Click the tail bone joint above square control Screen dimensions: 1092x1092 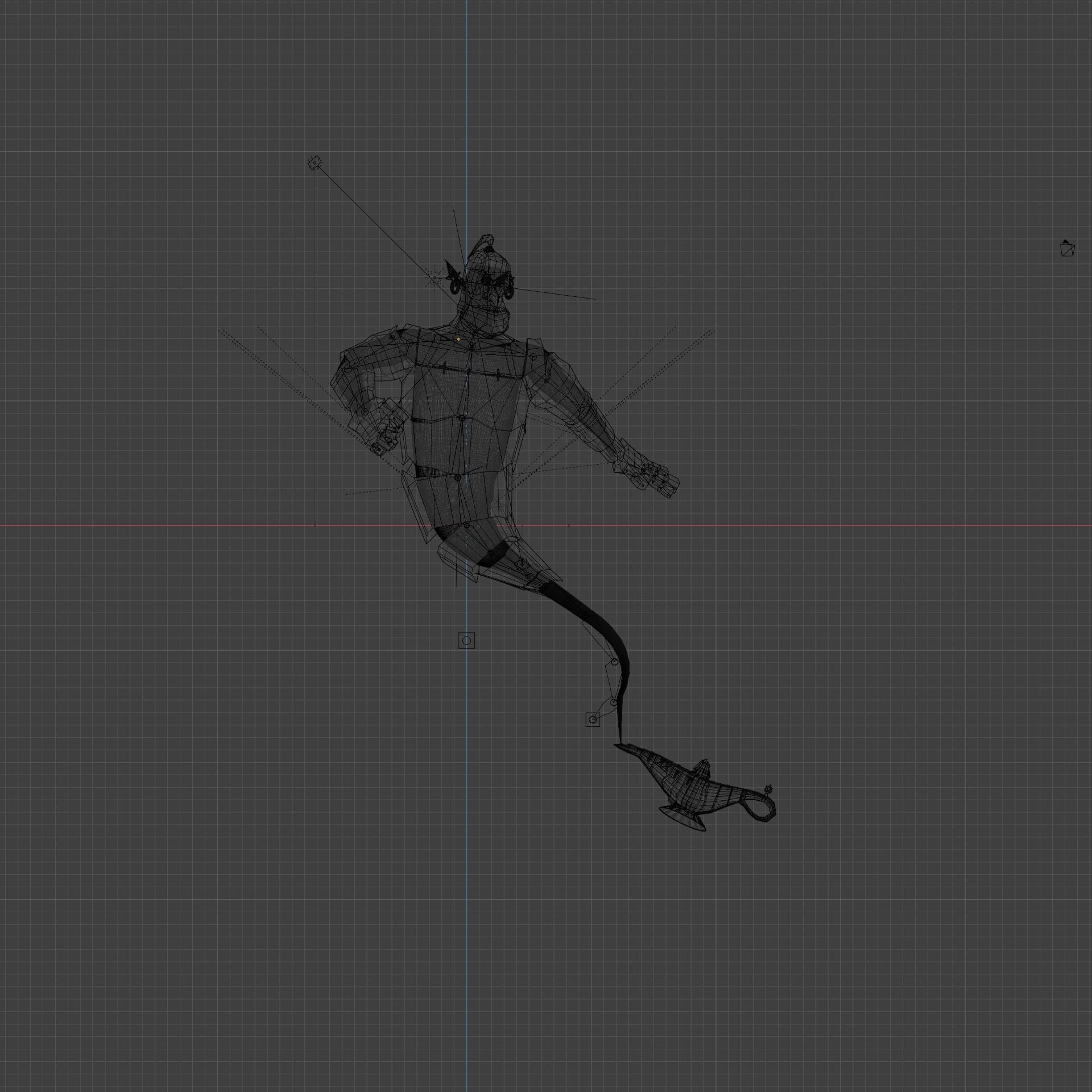tap(613, 703)
